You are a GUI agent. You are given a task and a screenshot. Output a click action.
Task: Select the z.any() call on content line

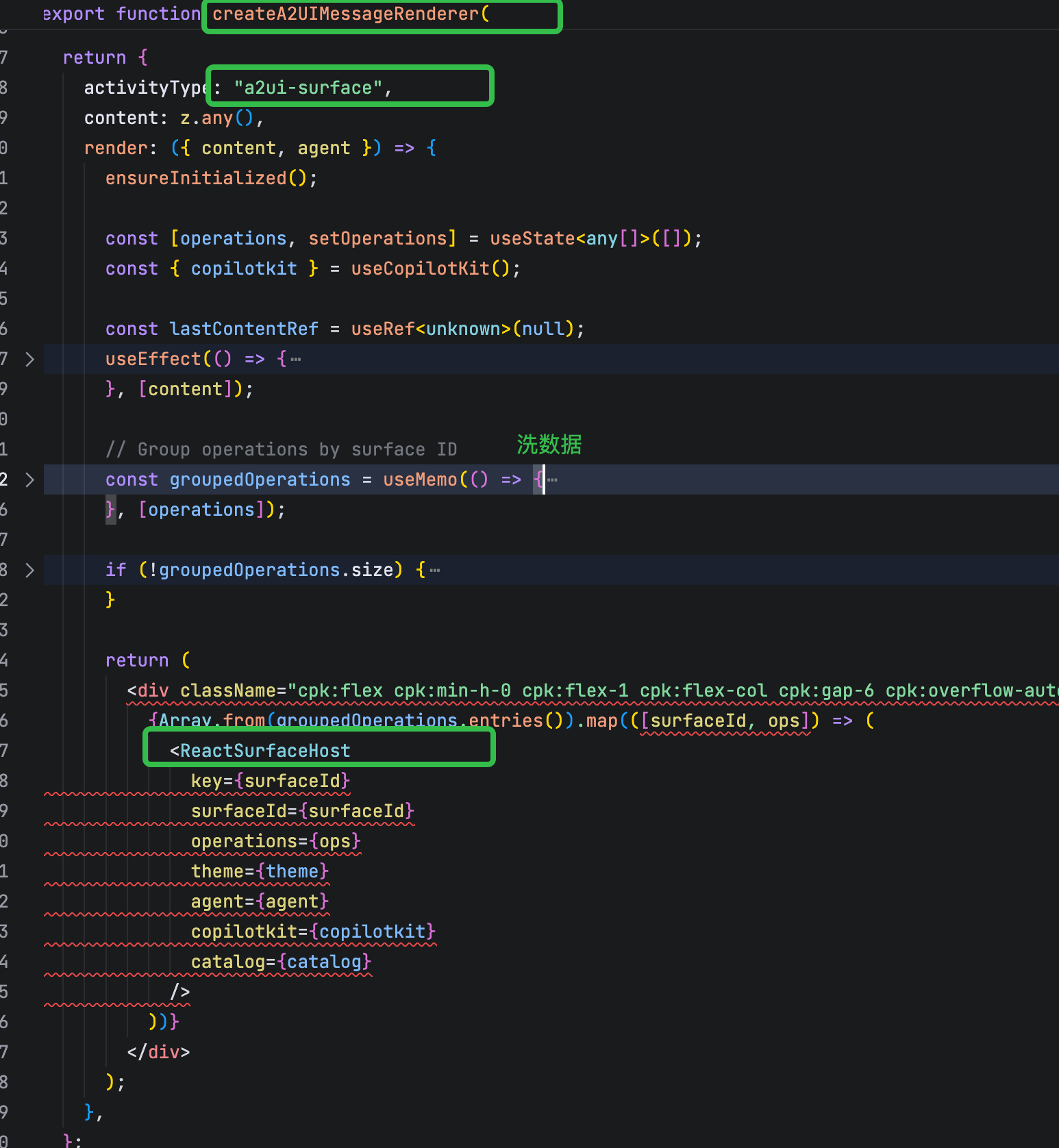click(x=217, y=118)
